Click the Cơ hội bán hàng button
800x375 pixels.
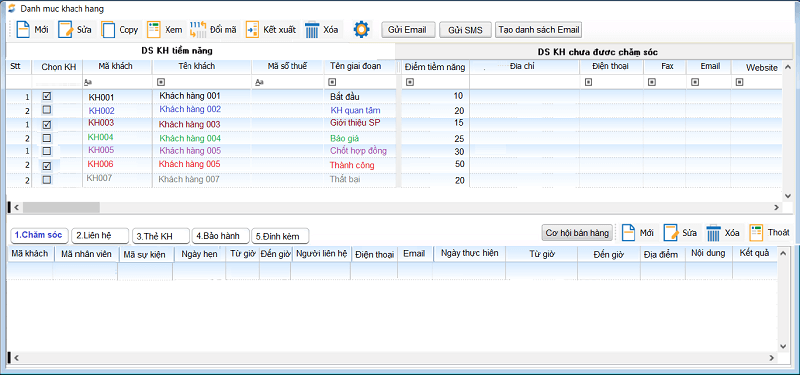(577, 233)
